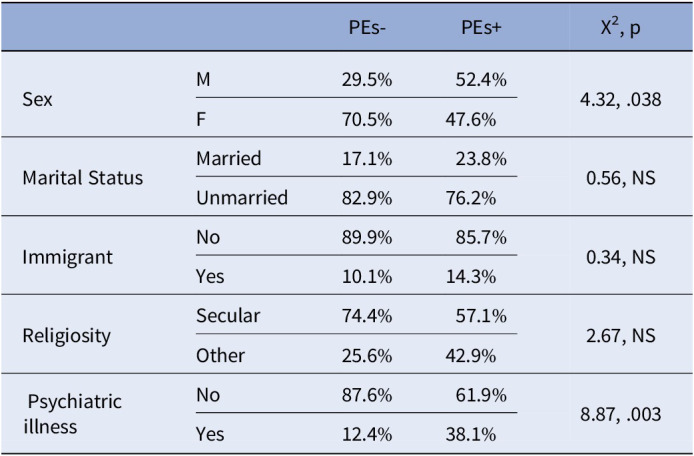Select the Secular subcategory label
694x456 pixels.
pyautogui.click(x=228, y=316)
